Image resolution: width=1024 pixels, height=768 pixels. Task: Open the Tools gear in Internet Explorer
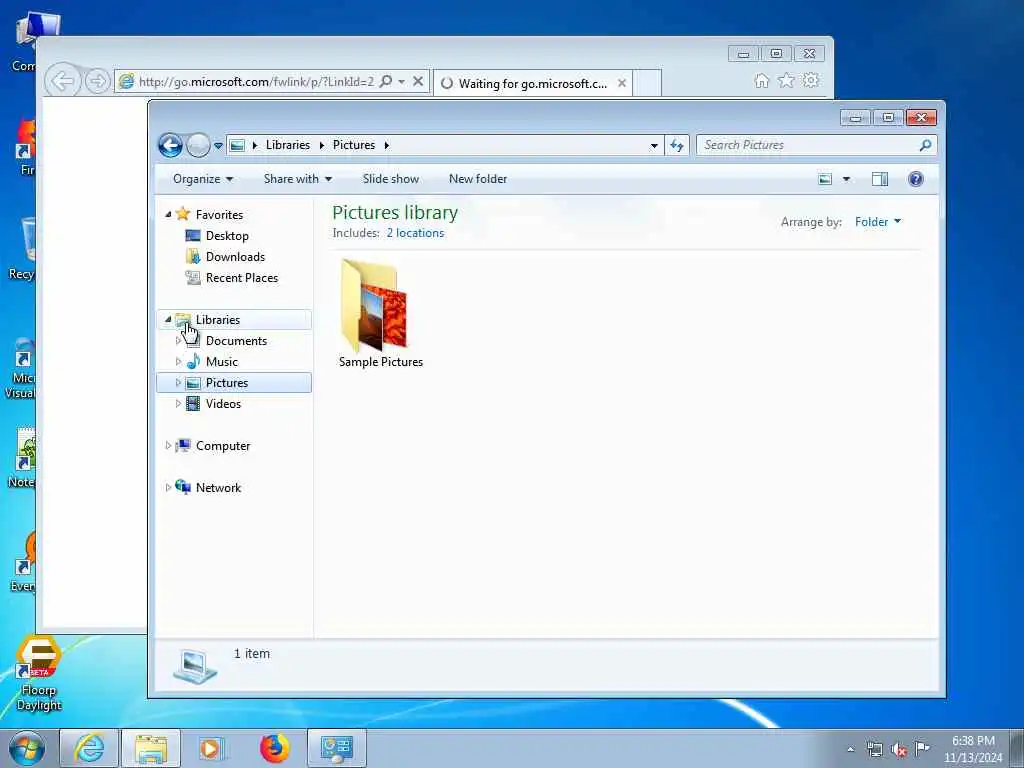810,80
